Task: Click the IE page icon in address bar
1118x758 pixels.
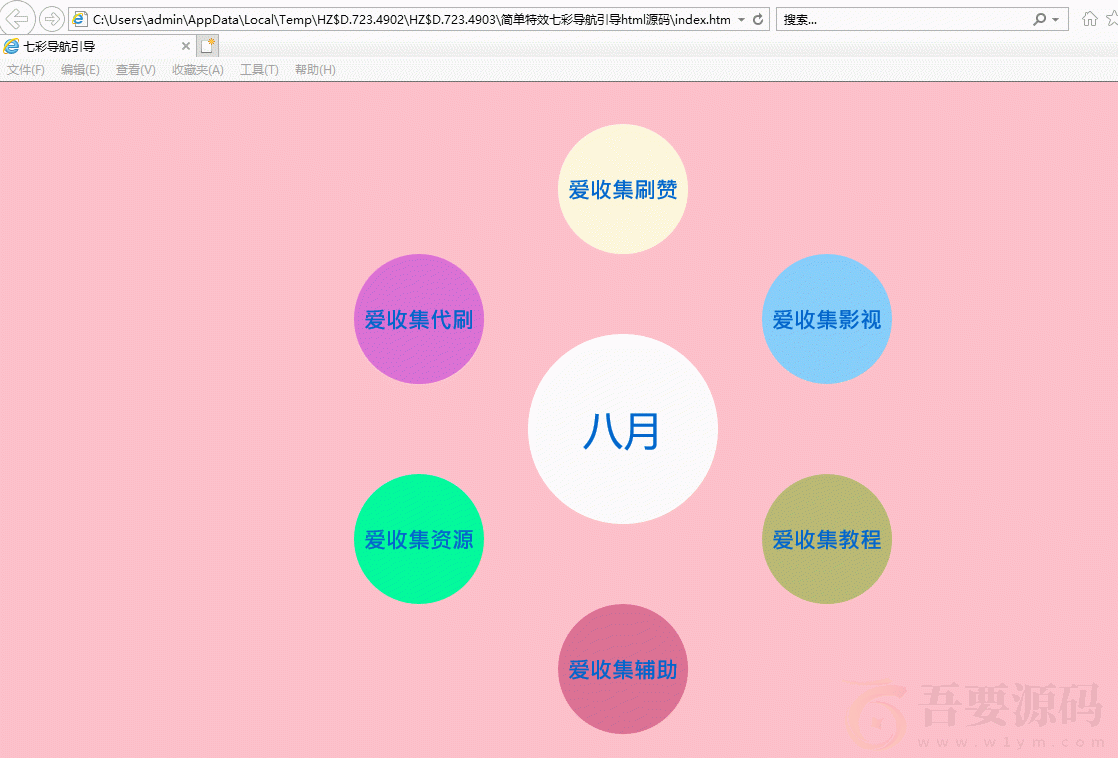Action: point(80,20)
